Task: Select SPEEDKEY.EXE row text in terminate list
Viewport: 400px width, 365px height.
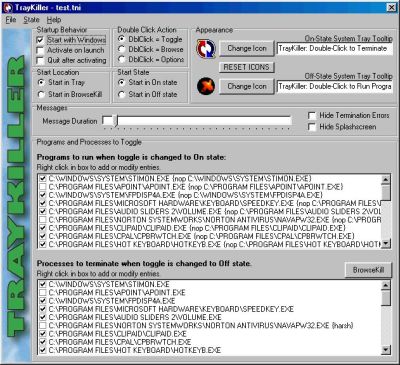Action: tap(171, 309)
